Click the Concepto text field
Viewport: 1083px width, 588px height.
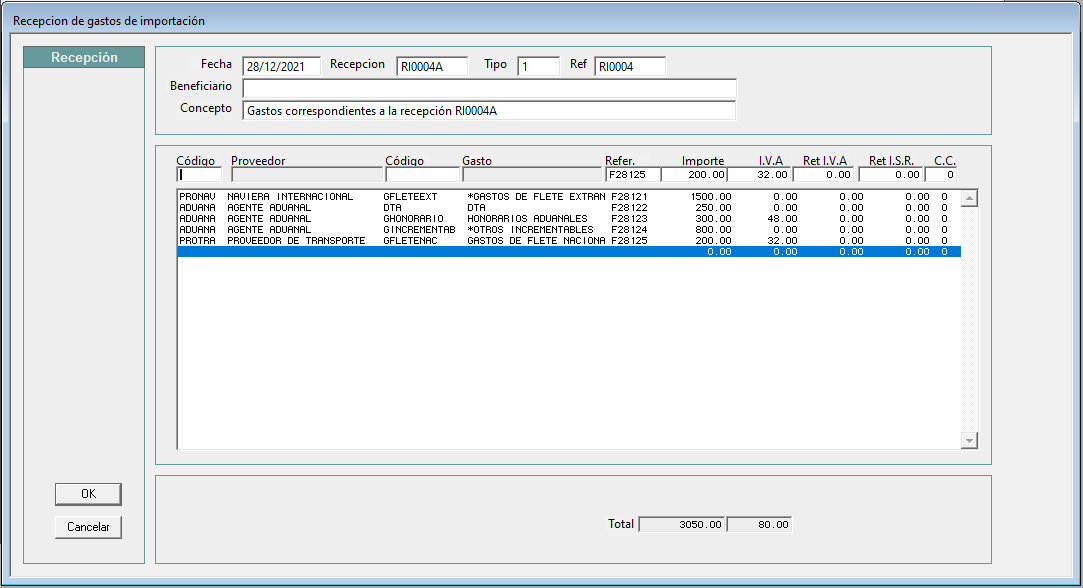coord(489,111)
